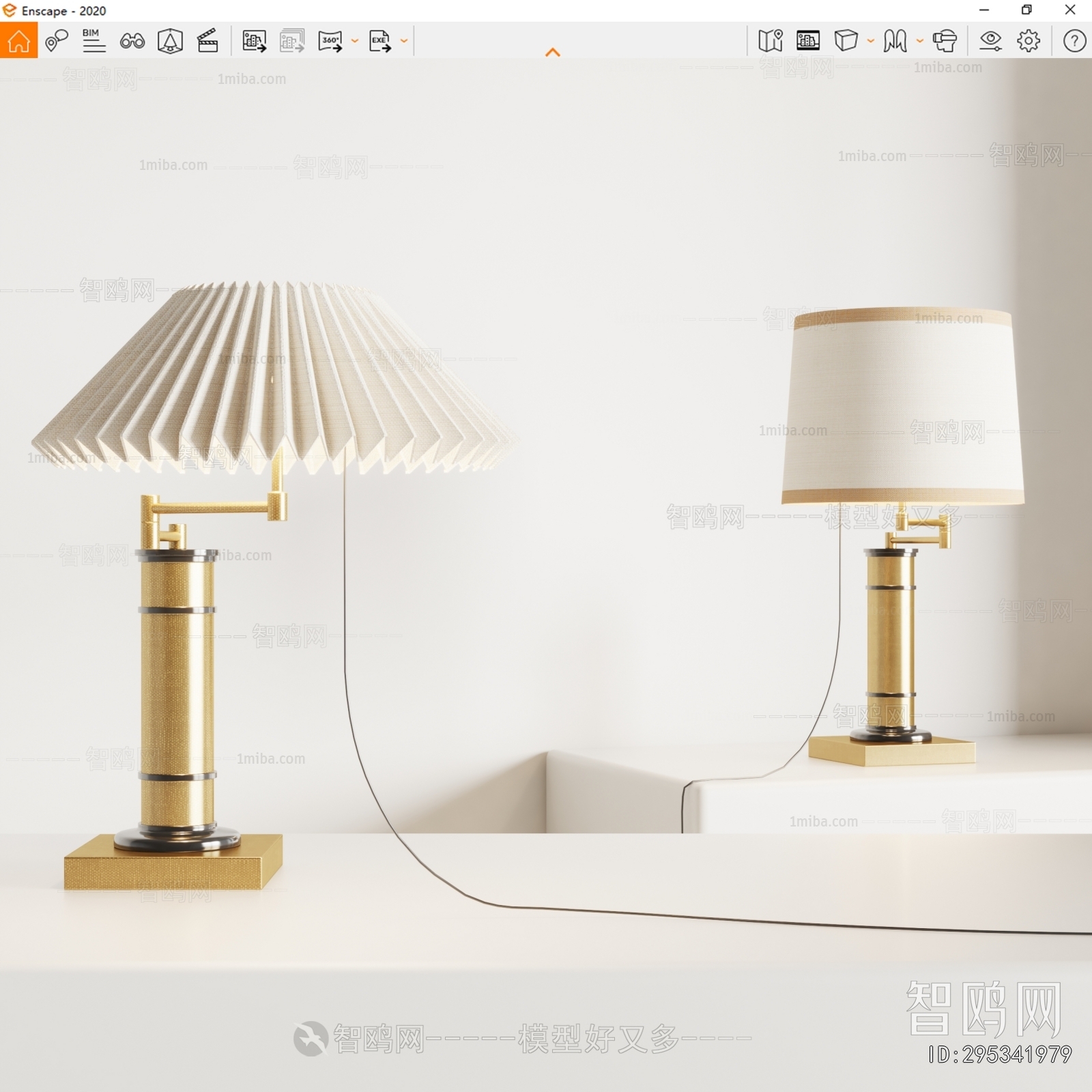Export a 360° mono panorama
1092x1092 pixels.
tap(330, 41)
